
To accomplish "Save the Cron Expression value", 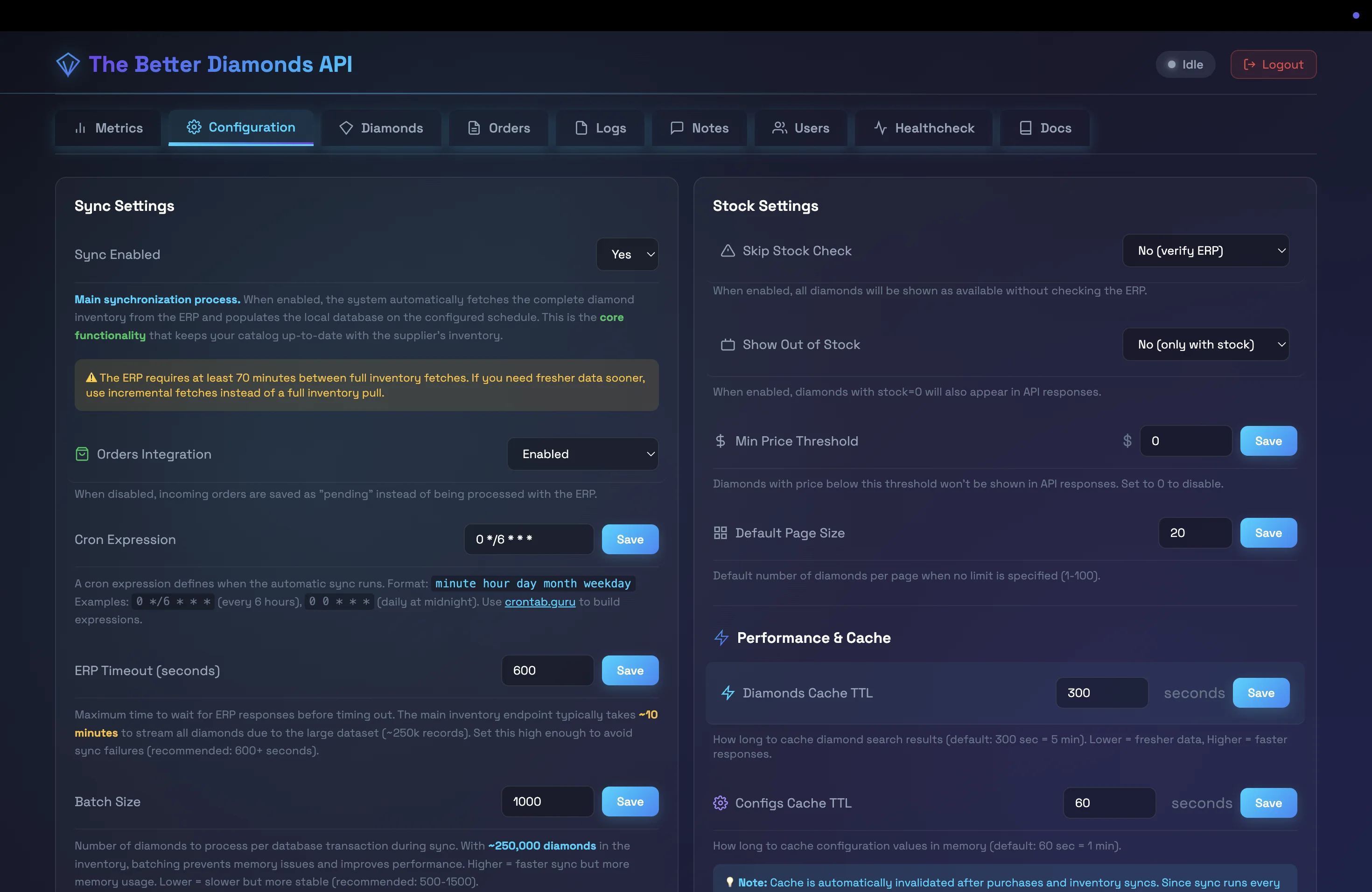I will pyautogui.click(x=630, y=539).
